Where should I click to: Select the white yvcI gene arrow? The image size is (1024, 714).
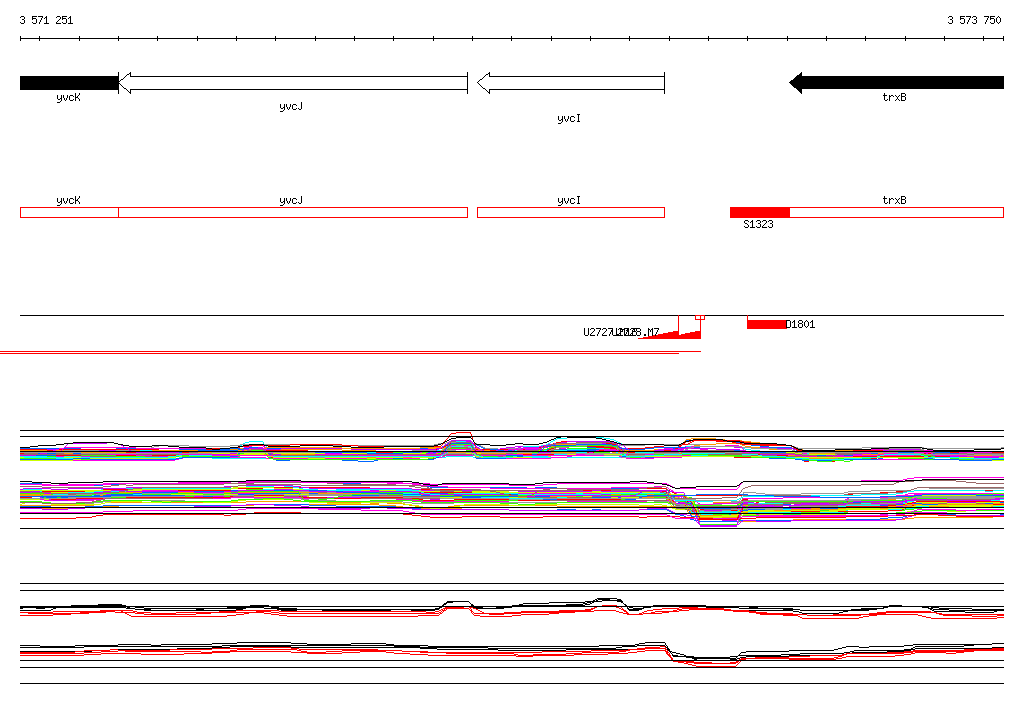pos(571,83)
